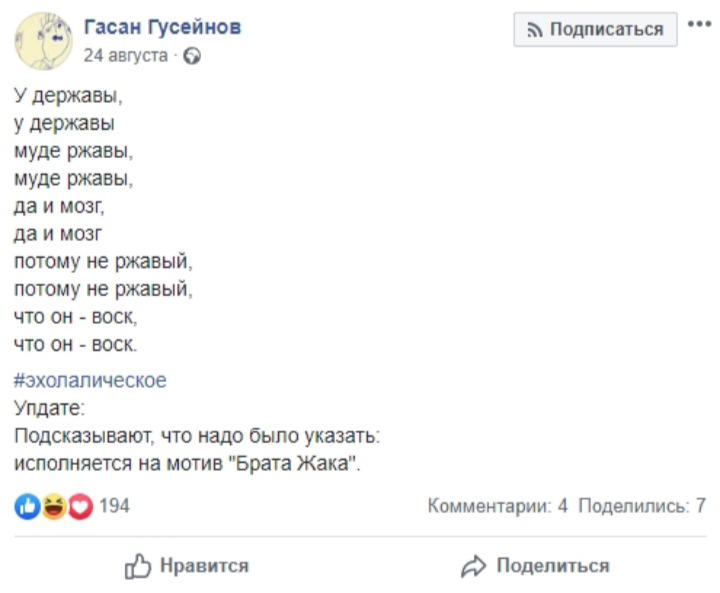Click the red heart Love reaction icon
This screenshot has width=720, height=593.
[x=80, y=506]
